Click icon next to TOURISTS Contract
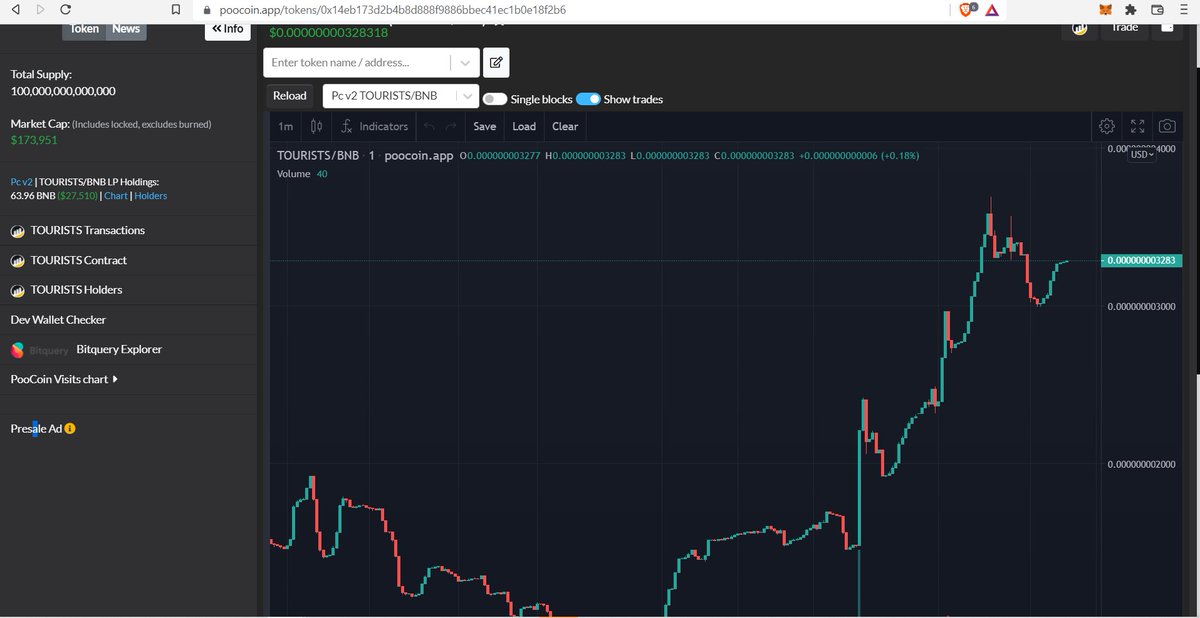This screenshot has width=1200, height=618. 18,261
